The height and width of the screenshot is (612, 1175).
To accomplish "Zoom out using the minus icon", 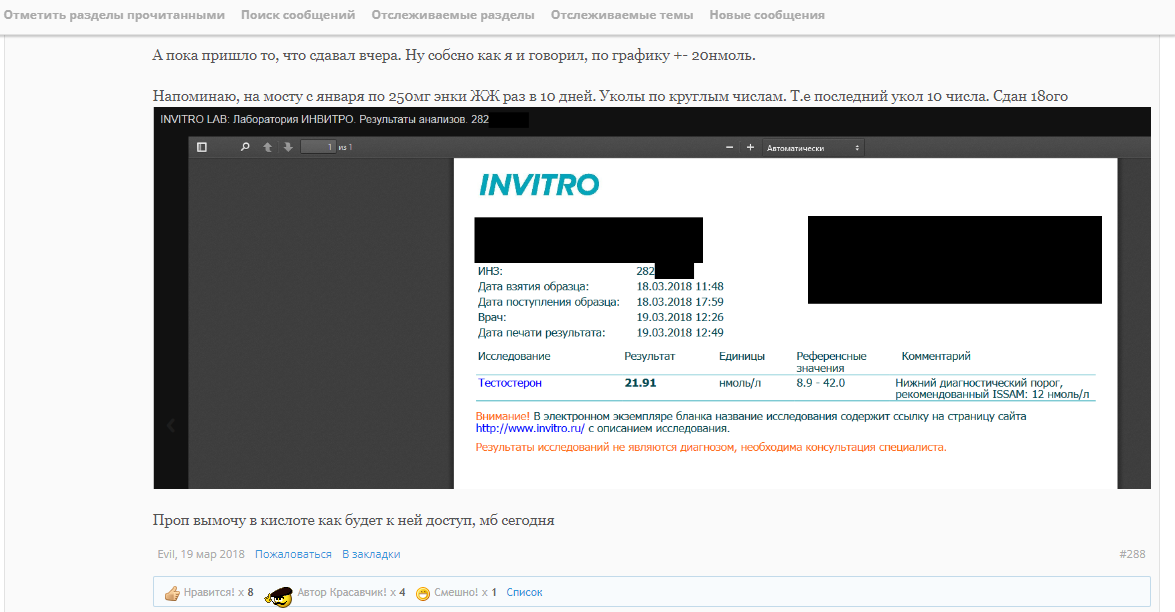I will coord(730,147).
